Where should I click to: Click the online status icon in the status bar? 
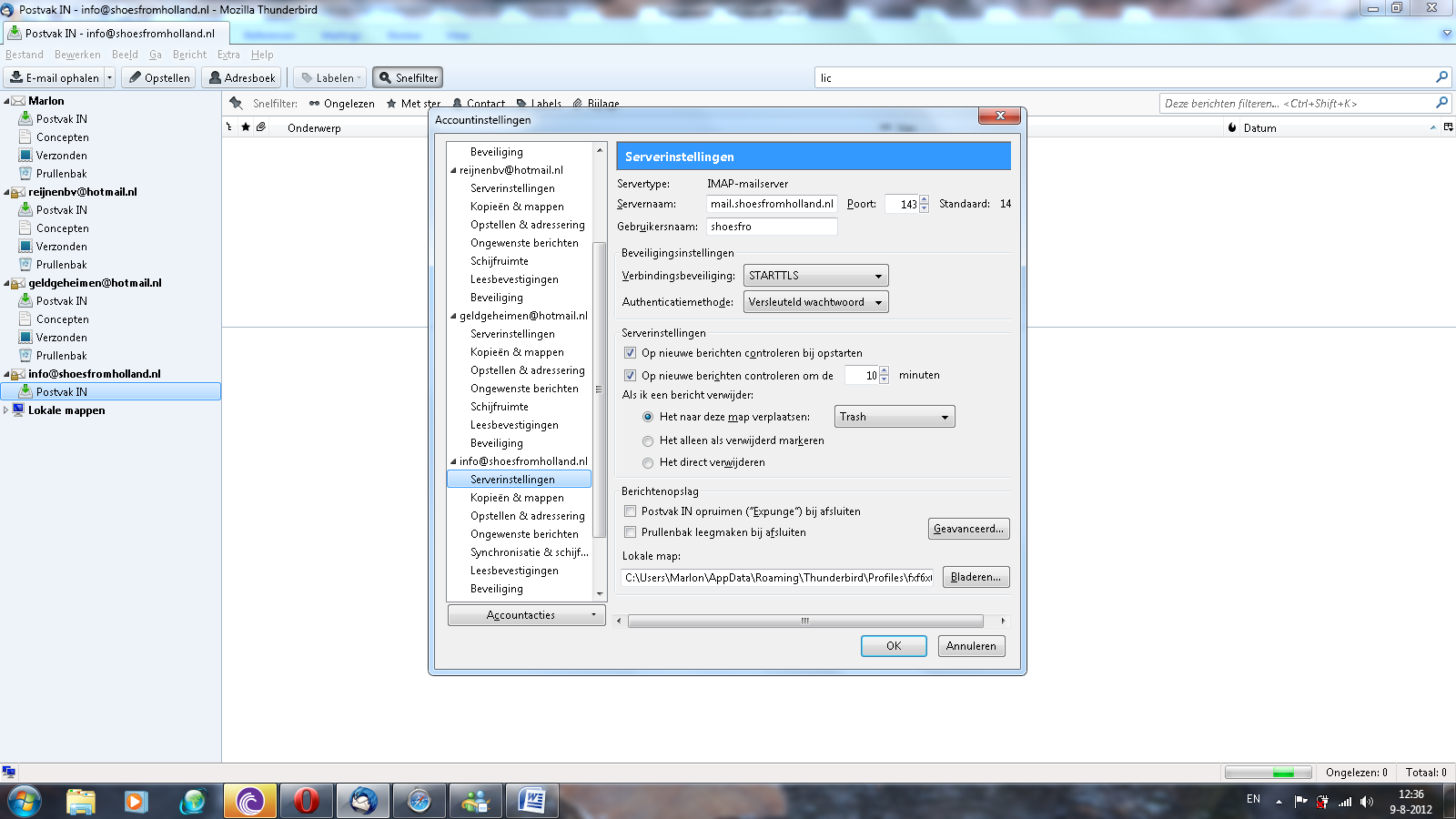8,772
